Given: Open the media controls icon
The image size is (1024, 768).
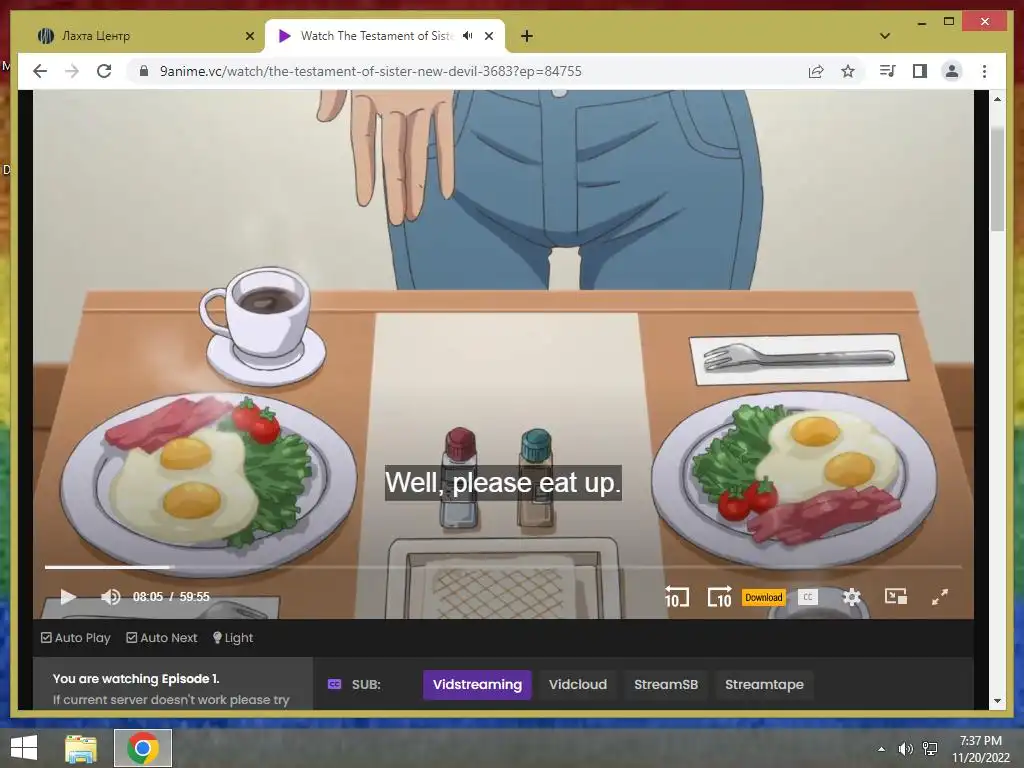Looking at the screenshot, I should tap(888, 71).
